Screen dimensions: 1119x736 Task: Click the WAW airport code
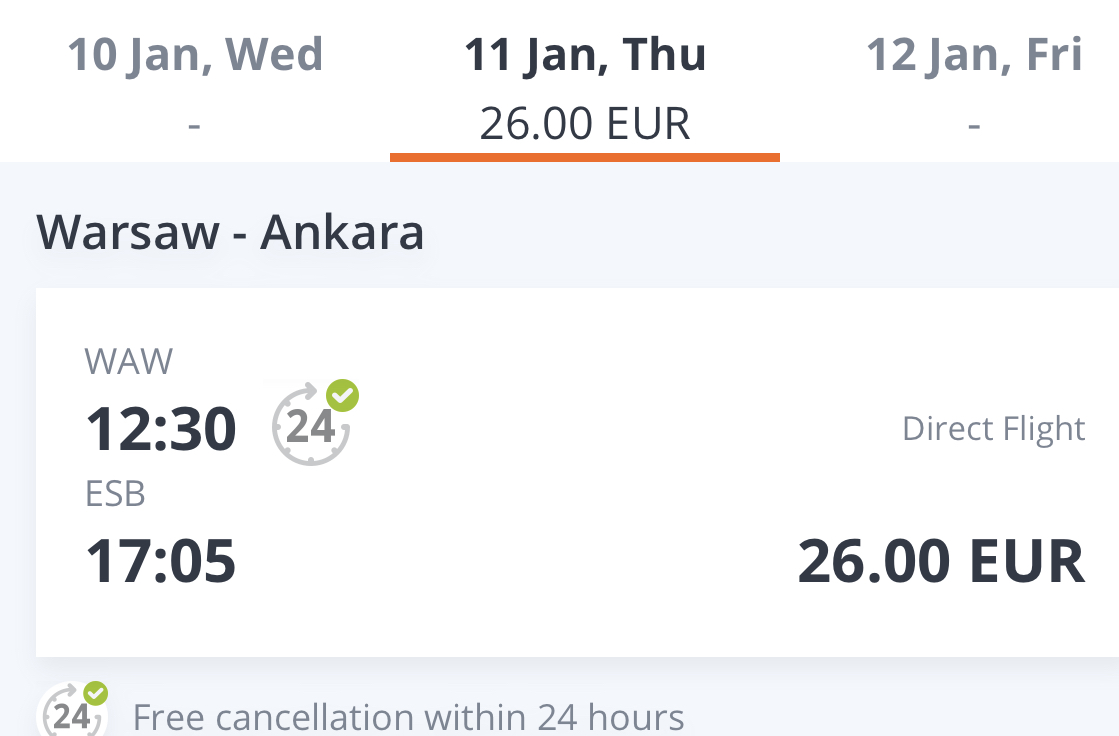[x=128, y=361]
